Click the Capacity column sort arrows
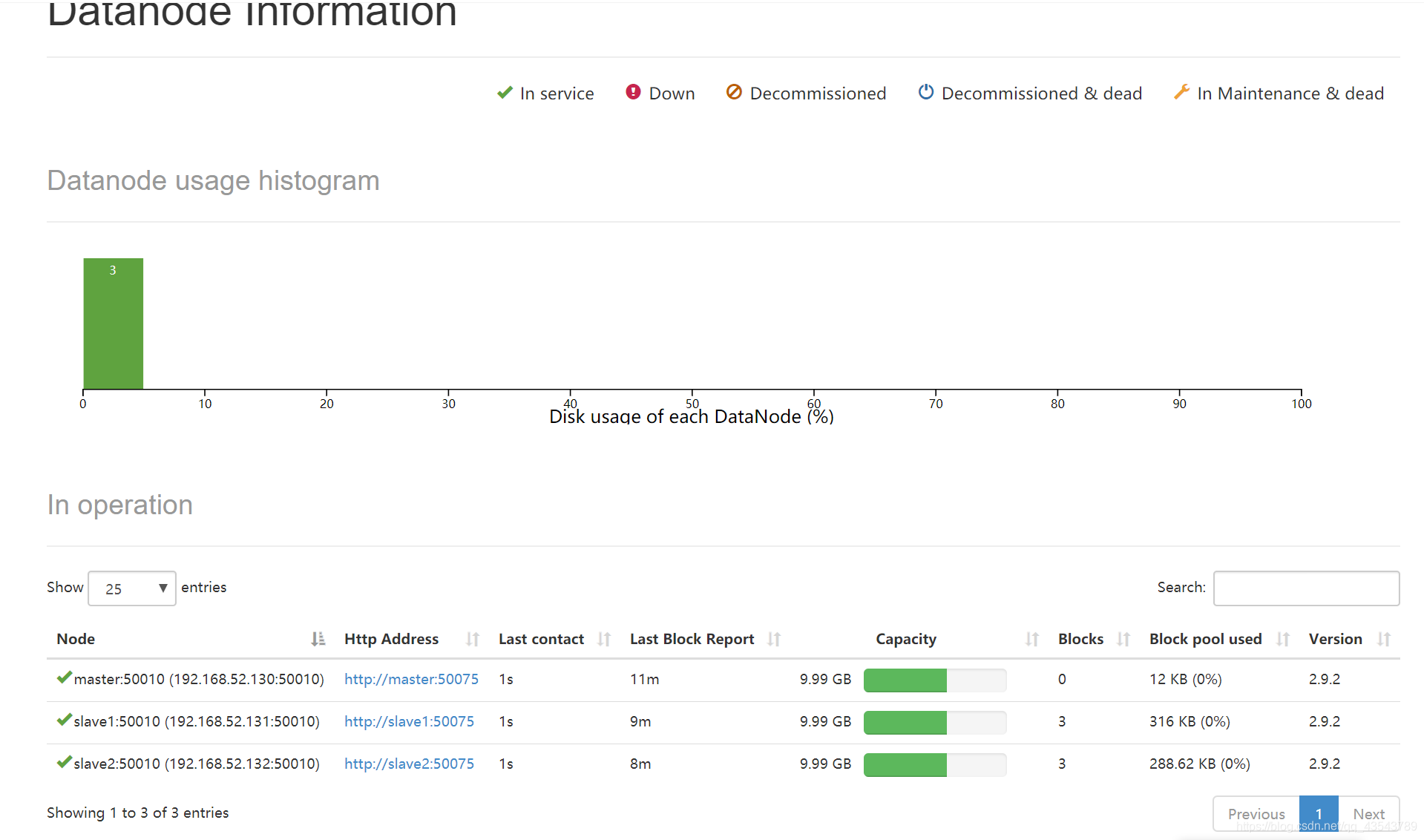This screenshot has height=840, width=1424. [1031, 639]
